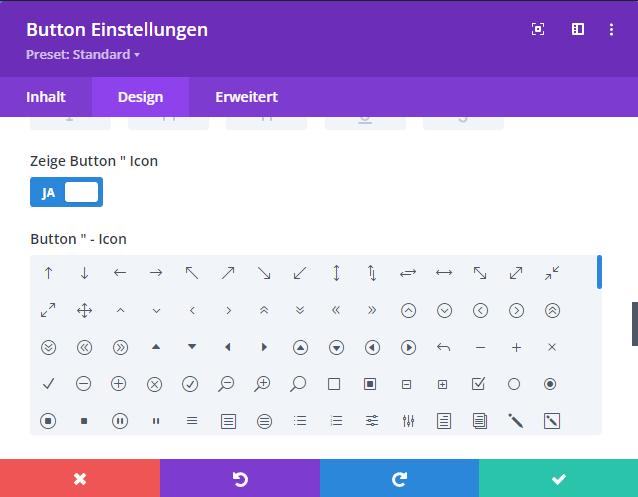Toggle the split column layout view icon
Viewport: 638px width, 497px height.
[x=577, y=30]
